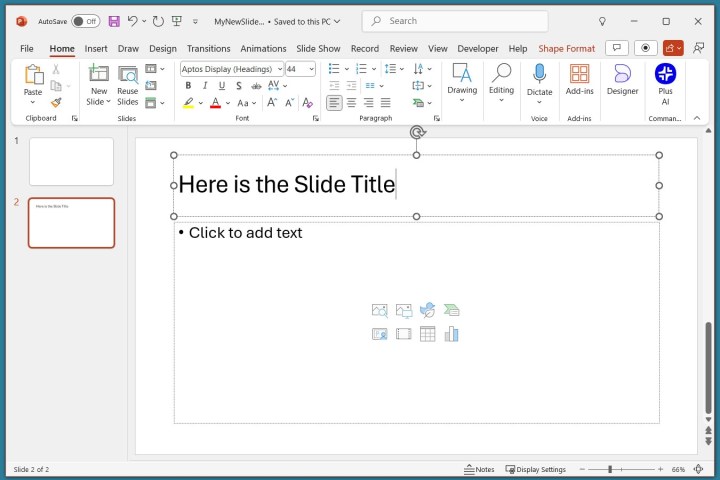Save the presentation using the floppy disk icon
Viewport: 720px width, 480px height.
114,21
